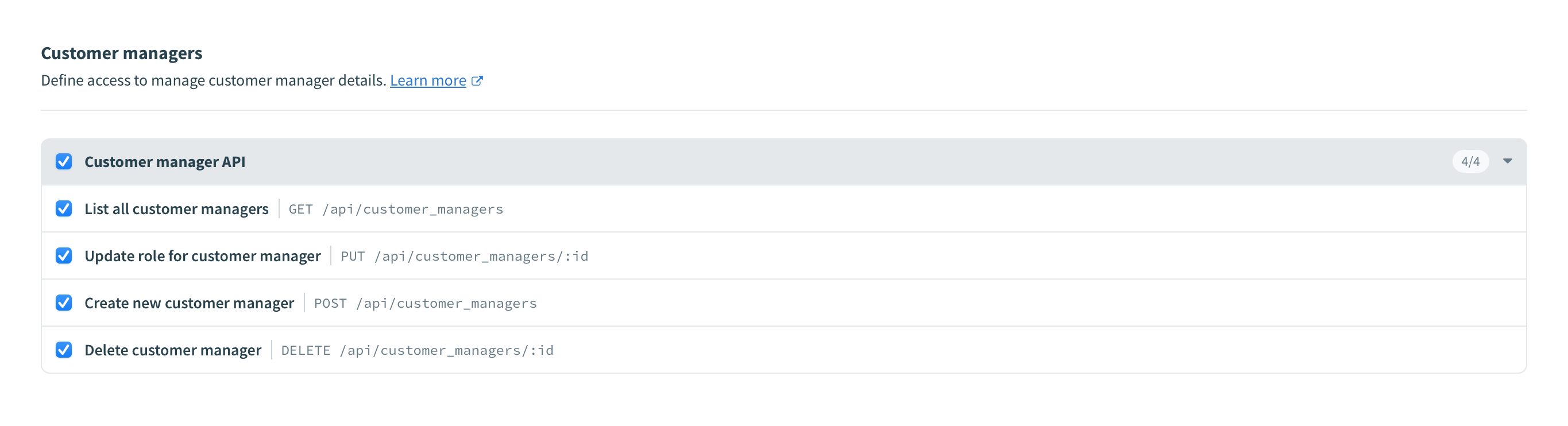Click the Learn more link
The image size is (1568, 426).
coord(427,81)
